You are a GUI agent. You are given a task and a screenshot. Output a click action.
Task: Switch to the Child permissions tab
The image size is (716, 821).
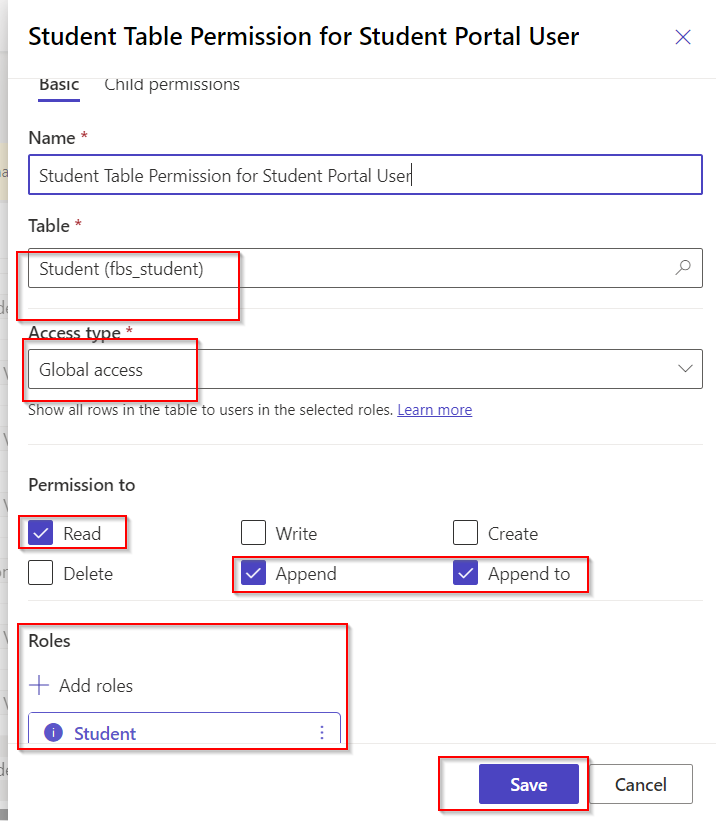coord(172,85)
